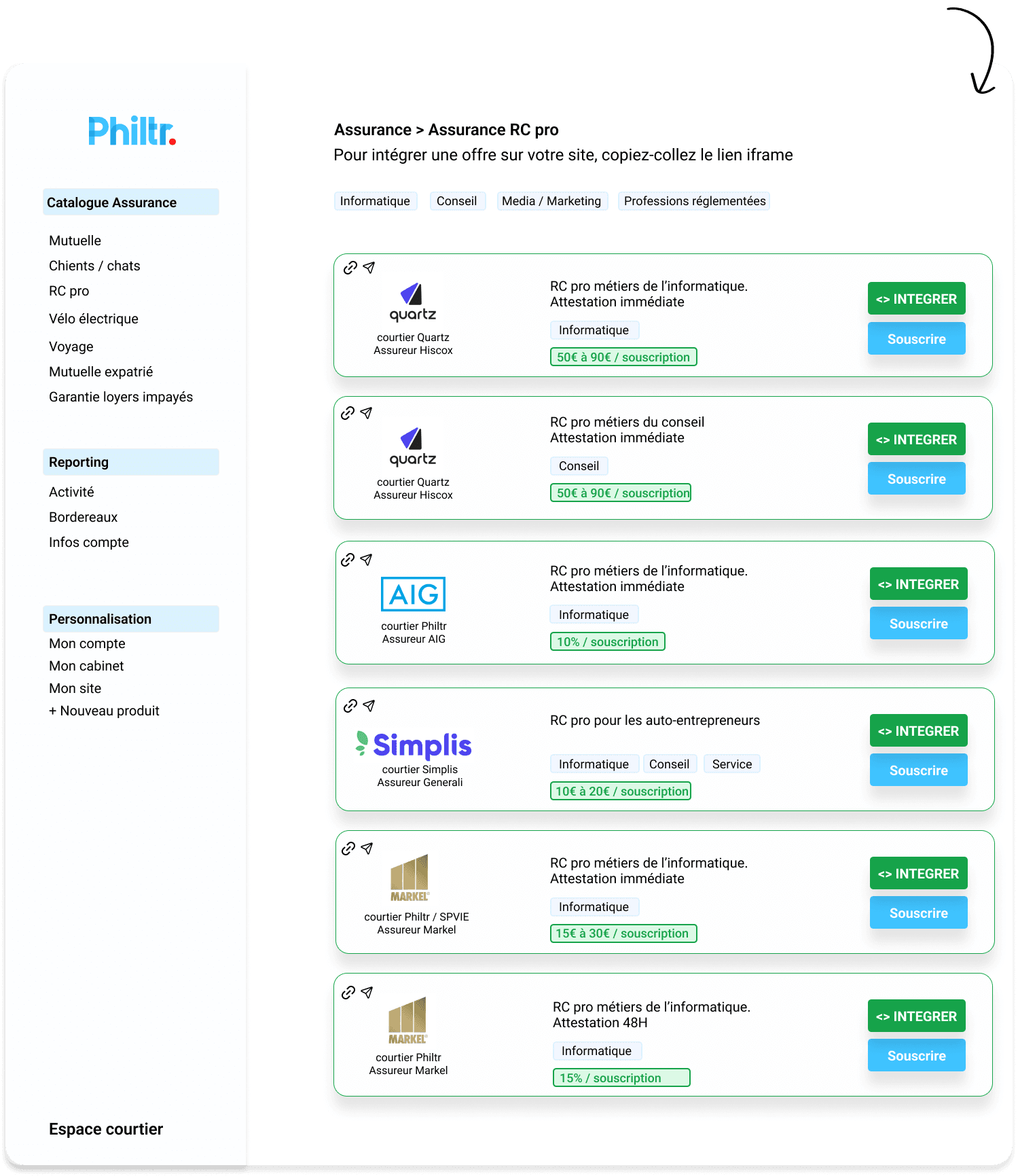Click send icon on Attestation 48H Markel card
This screenshot has width=1018, height=1176.
[367, 993]
